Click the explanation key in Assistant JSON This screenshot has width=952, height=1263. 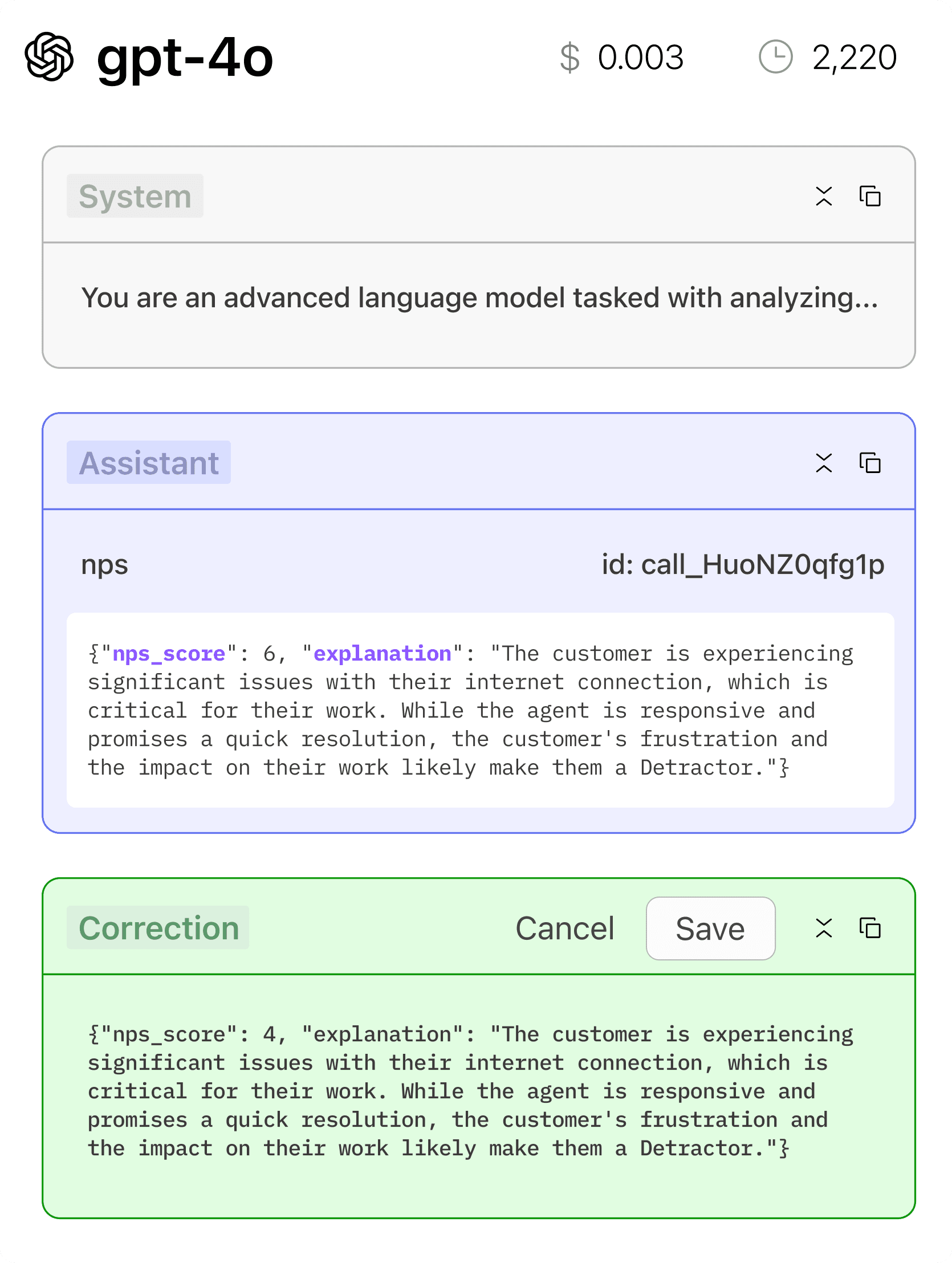(x=383, y=653)
